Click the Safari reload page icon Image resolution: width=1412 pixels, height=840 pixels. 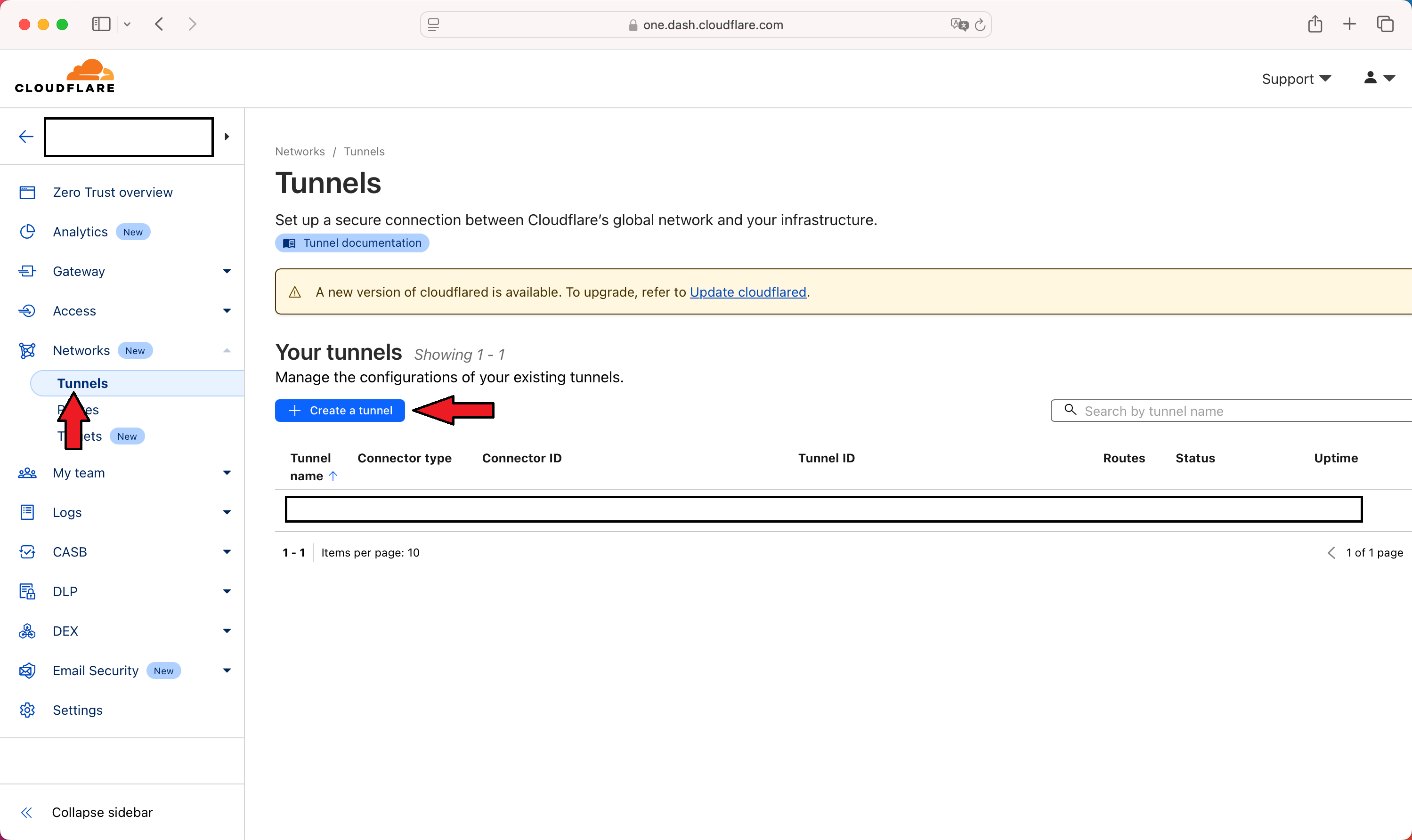[980, 25]
